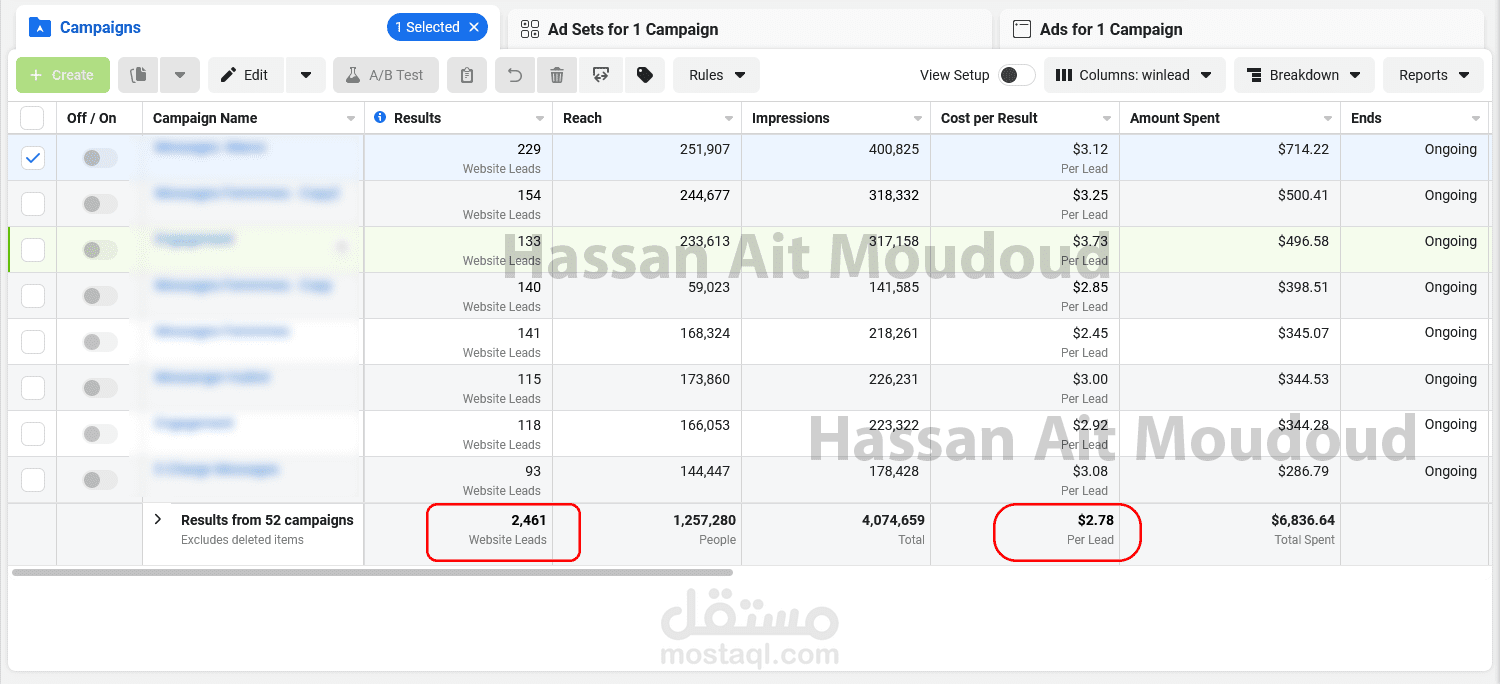The height and width of the screenshot is (684, 1500).
Task: Uncheck the row with 229 Website Leads
Action: click(x=33, y=158)
